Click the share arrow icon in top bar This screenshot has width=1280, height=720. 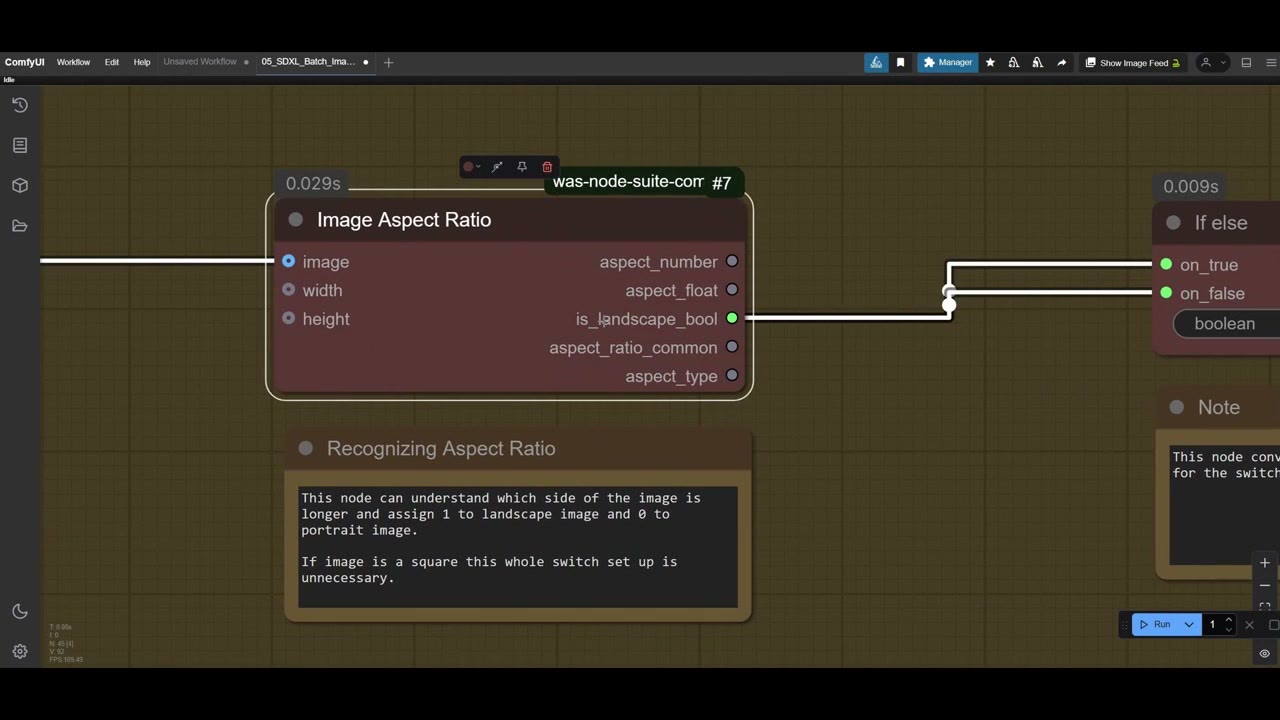pyautogui.click(x=1061, y=62)
